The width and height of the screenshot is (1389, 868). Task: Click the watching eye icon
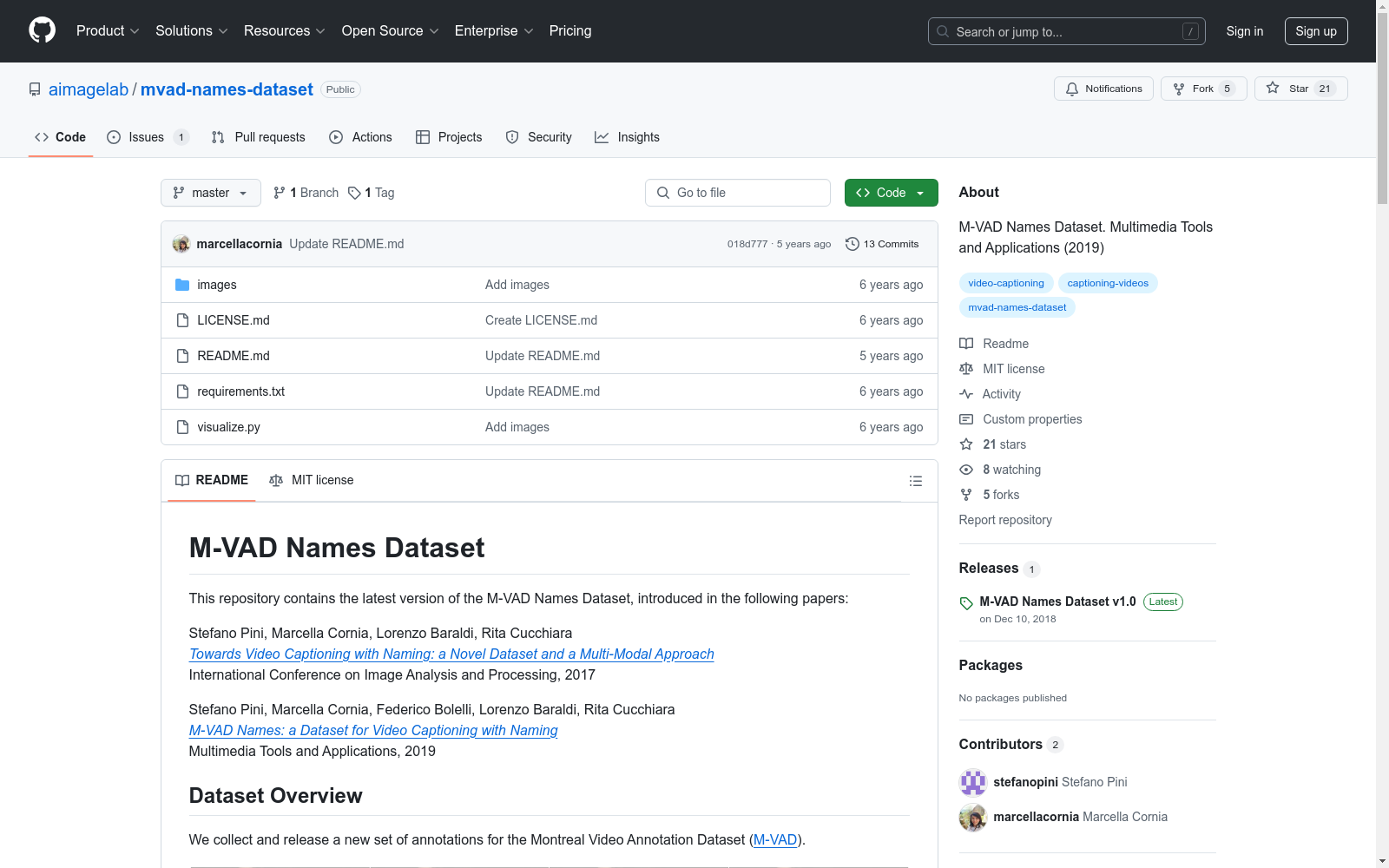[966, 470]
